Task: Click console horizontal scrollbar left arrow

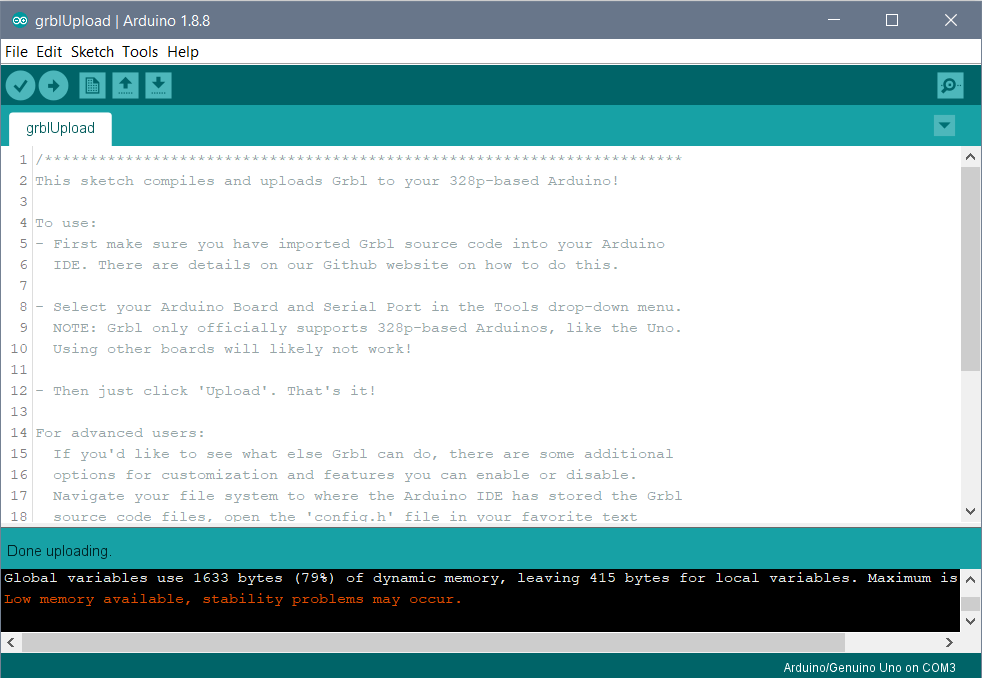Action: [11, 642]
